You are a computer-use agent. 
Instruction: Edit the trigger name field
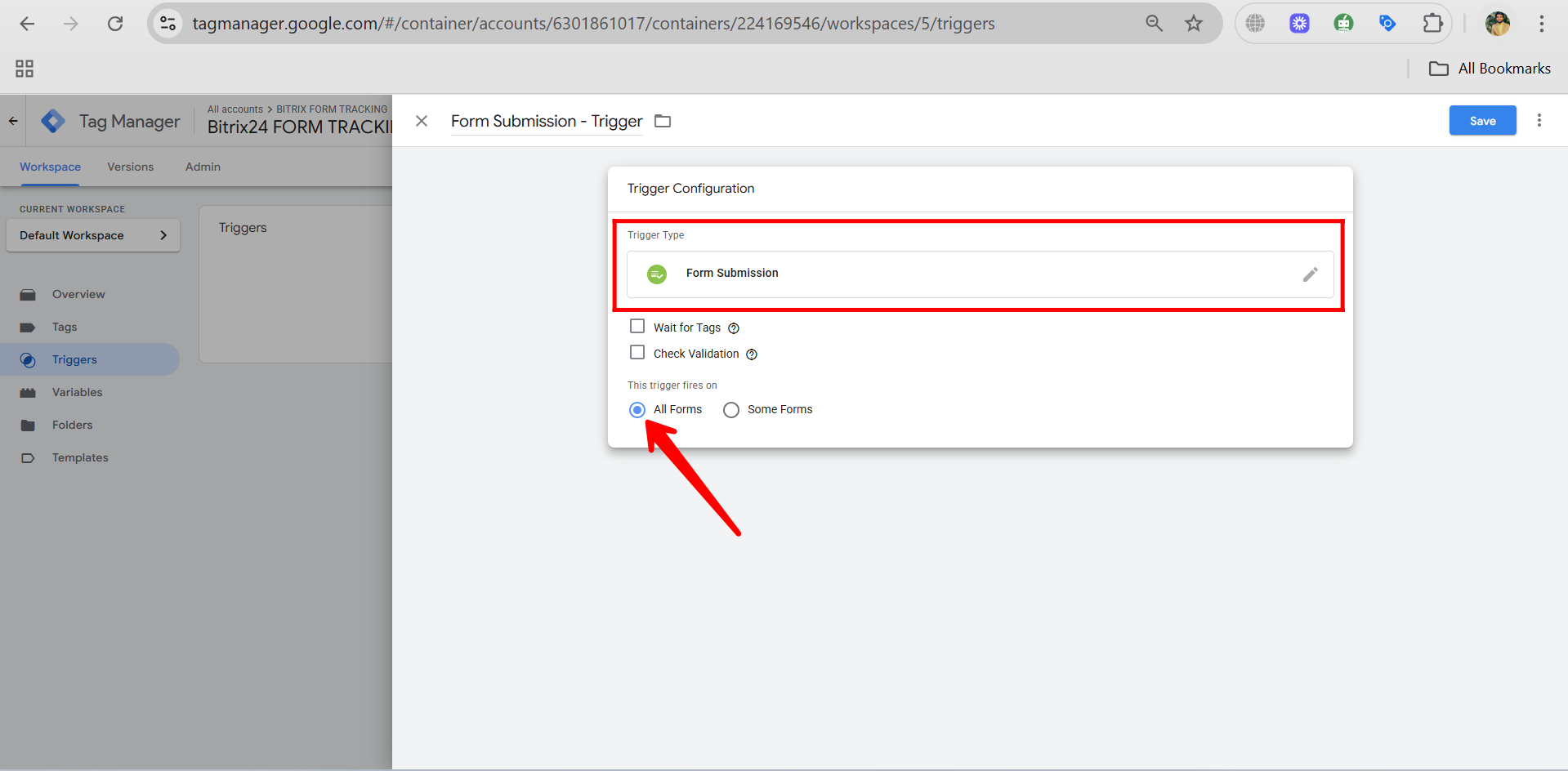click(547, 121)
